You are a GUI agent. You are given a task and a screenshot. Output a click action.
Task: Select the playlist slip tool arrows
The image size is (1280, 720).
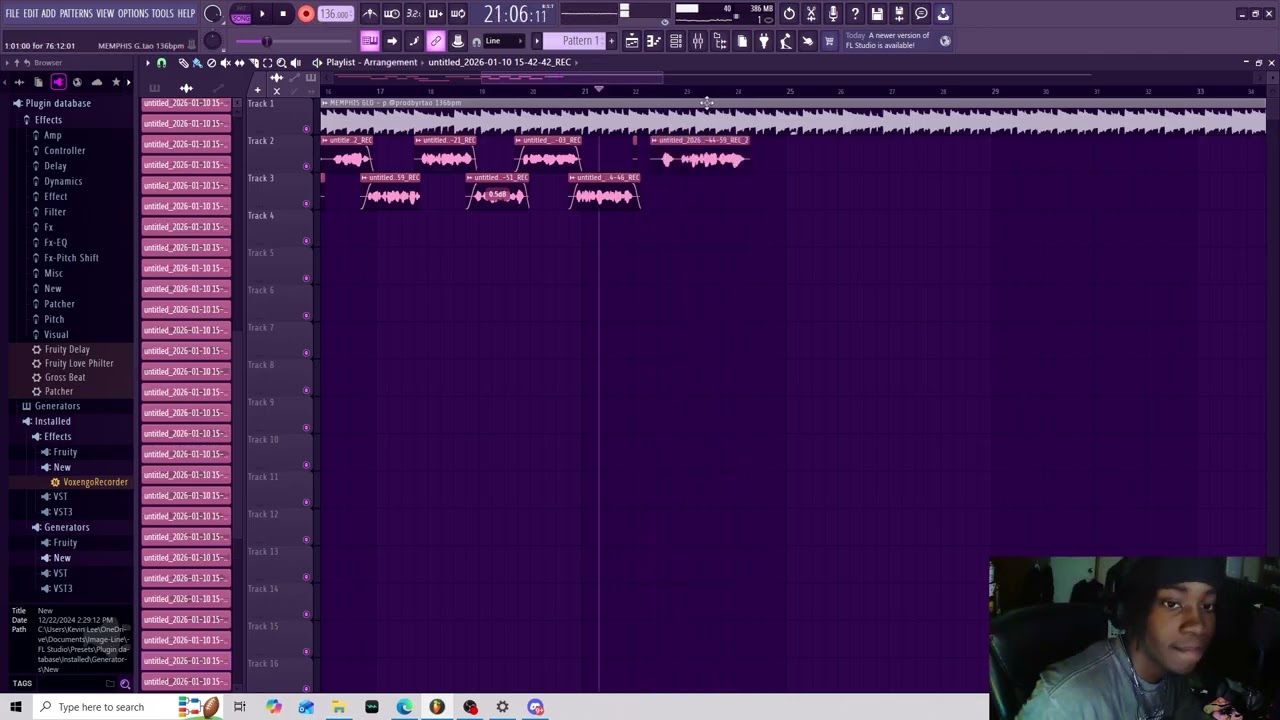point(239,63)
